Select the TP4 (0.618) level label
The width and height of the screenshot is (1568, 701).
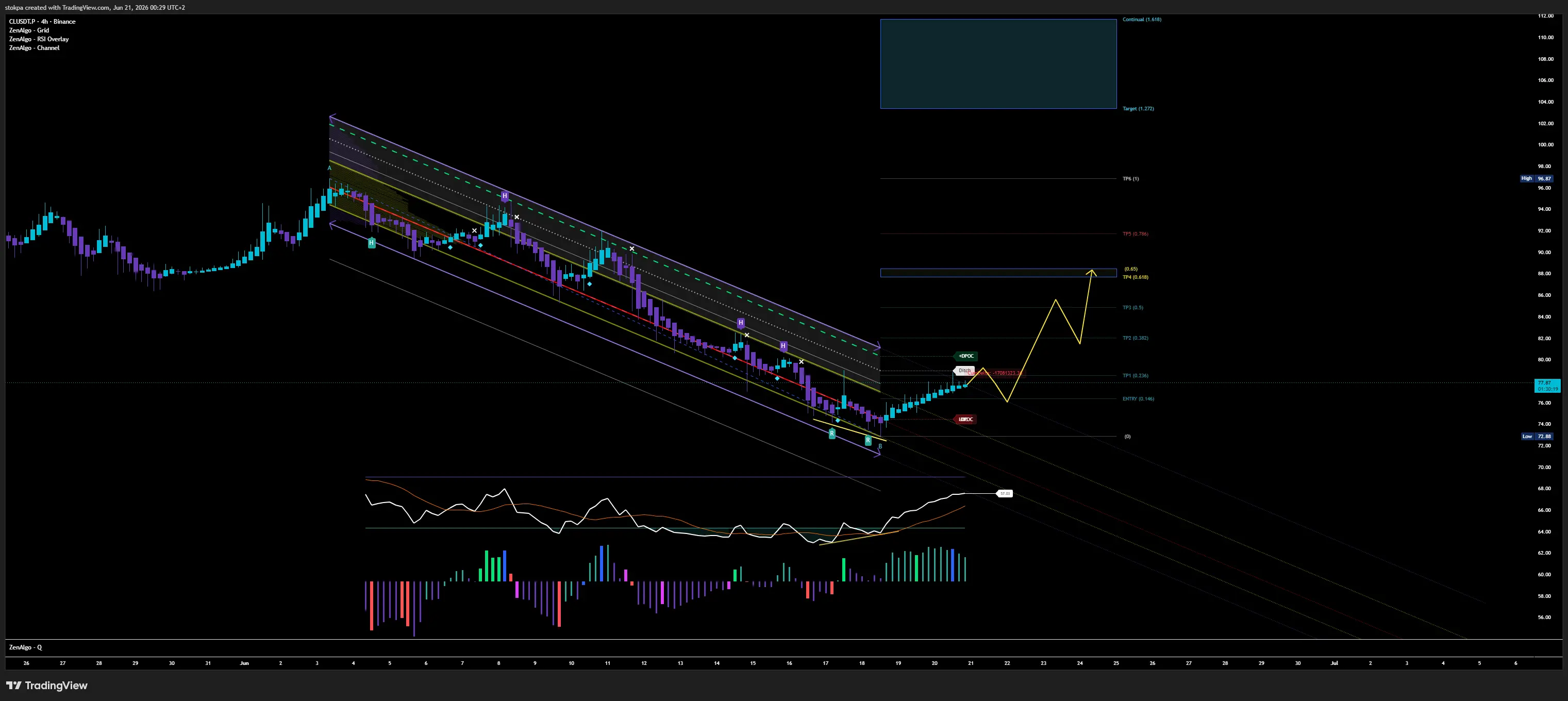pyautogui.click(x=1135, y=277)
